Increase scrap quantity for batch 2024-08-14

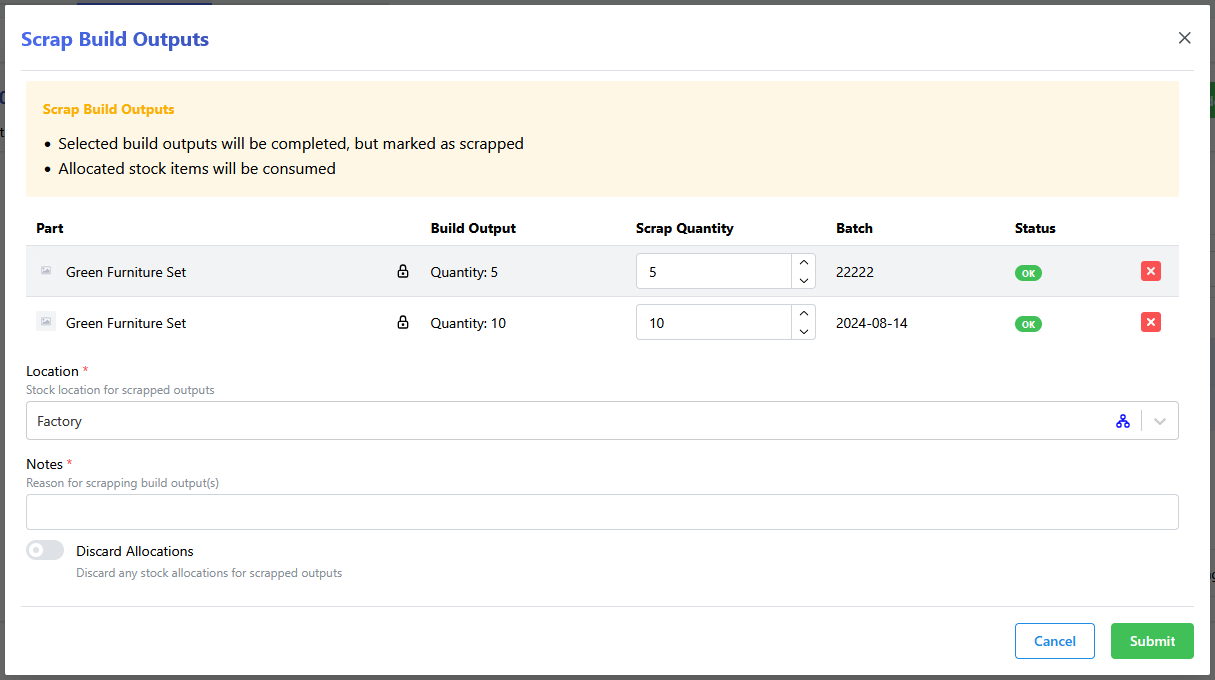(x=803, y=314)
